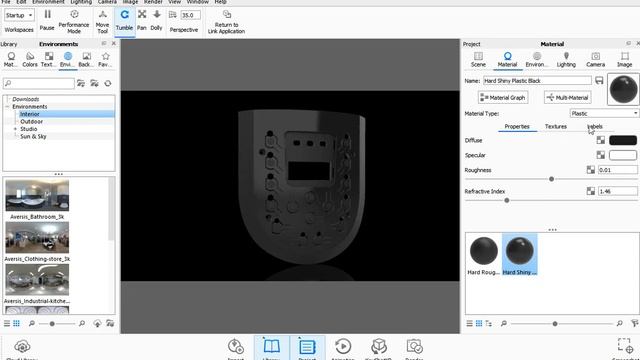Select the Sun & Sky folder
The width and height of the screenshot is (640, 360).
coord(33,136)
